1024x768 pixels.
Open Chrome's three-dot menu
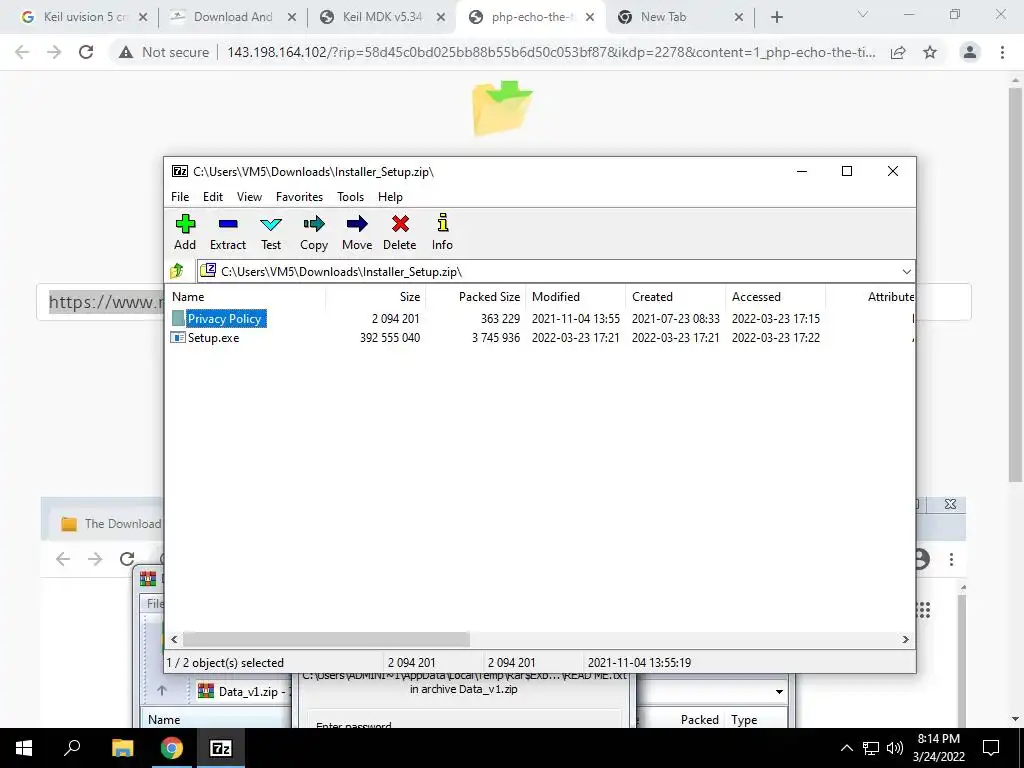1002,52
